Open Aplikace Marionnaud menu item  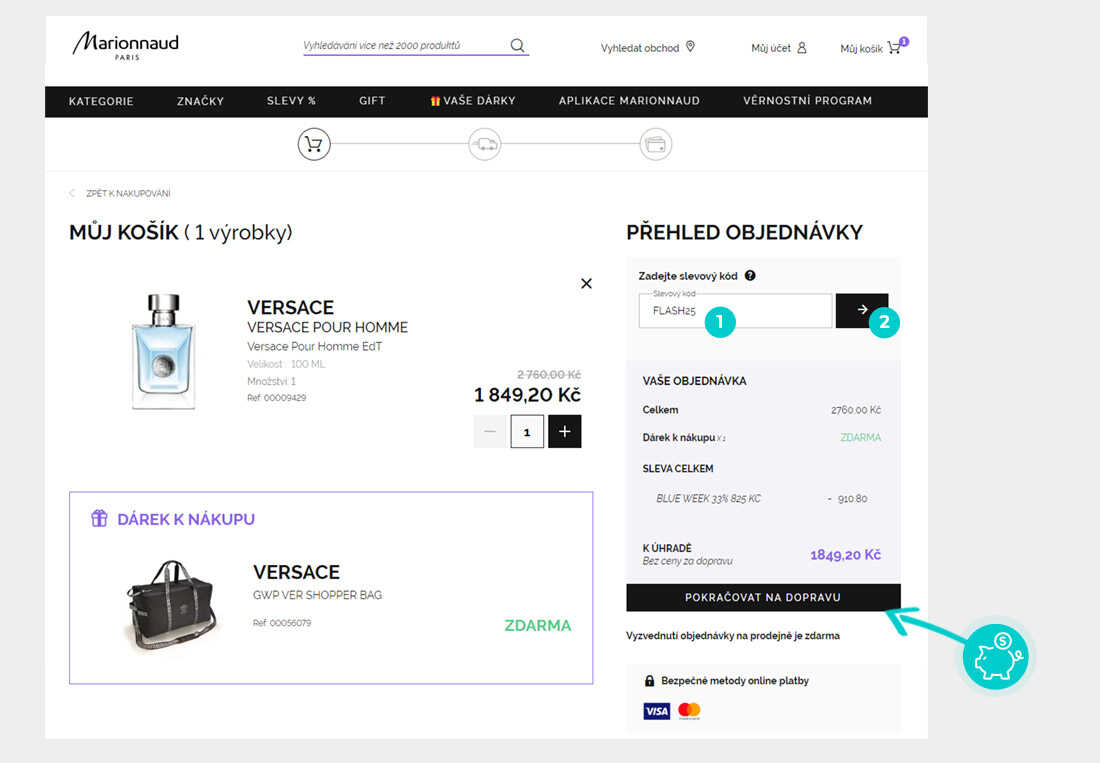pyautogui.click(x=629, y=101)
